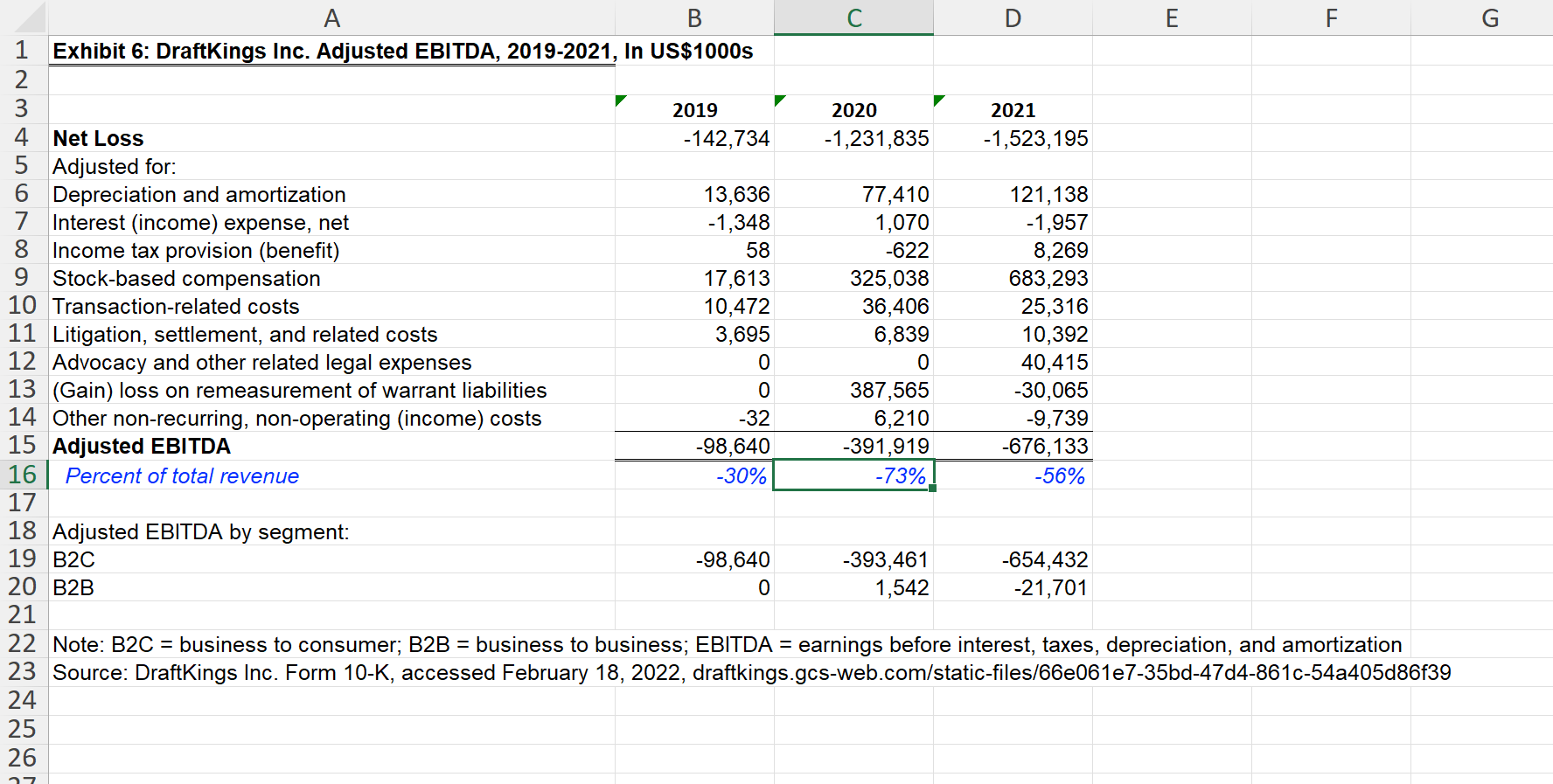Select income tax value 8,269

click(1013, 250)
